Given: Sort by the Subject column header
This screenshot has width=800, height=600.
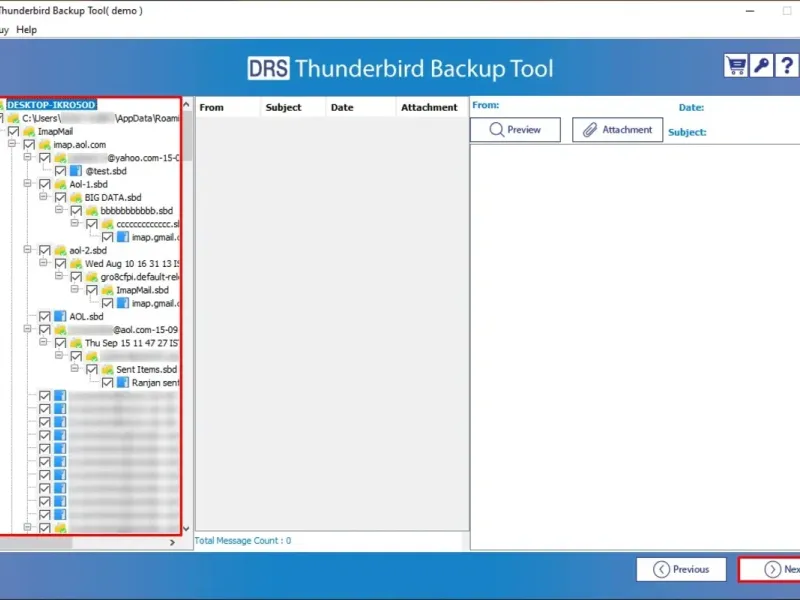Looking at the screenshot, I should [x=293, y=107].
